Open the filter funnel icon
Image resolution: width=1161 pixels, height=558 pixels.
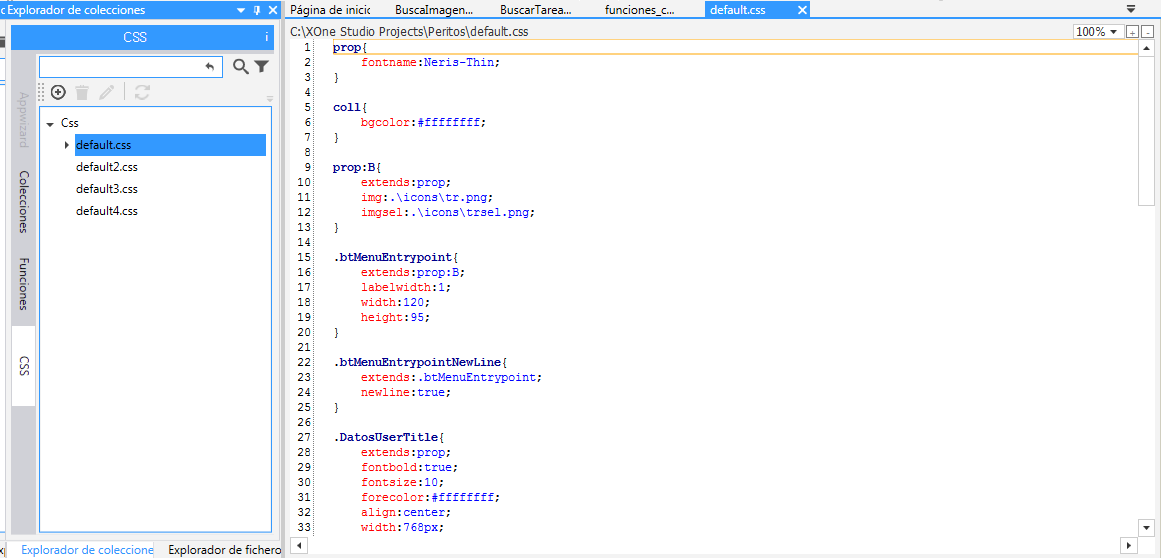[261, 67]
